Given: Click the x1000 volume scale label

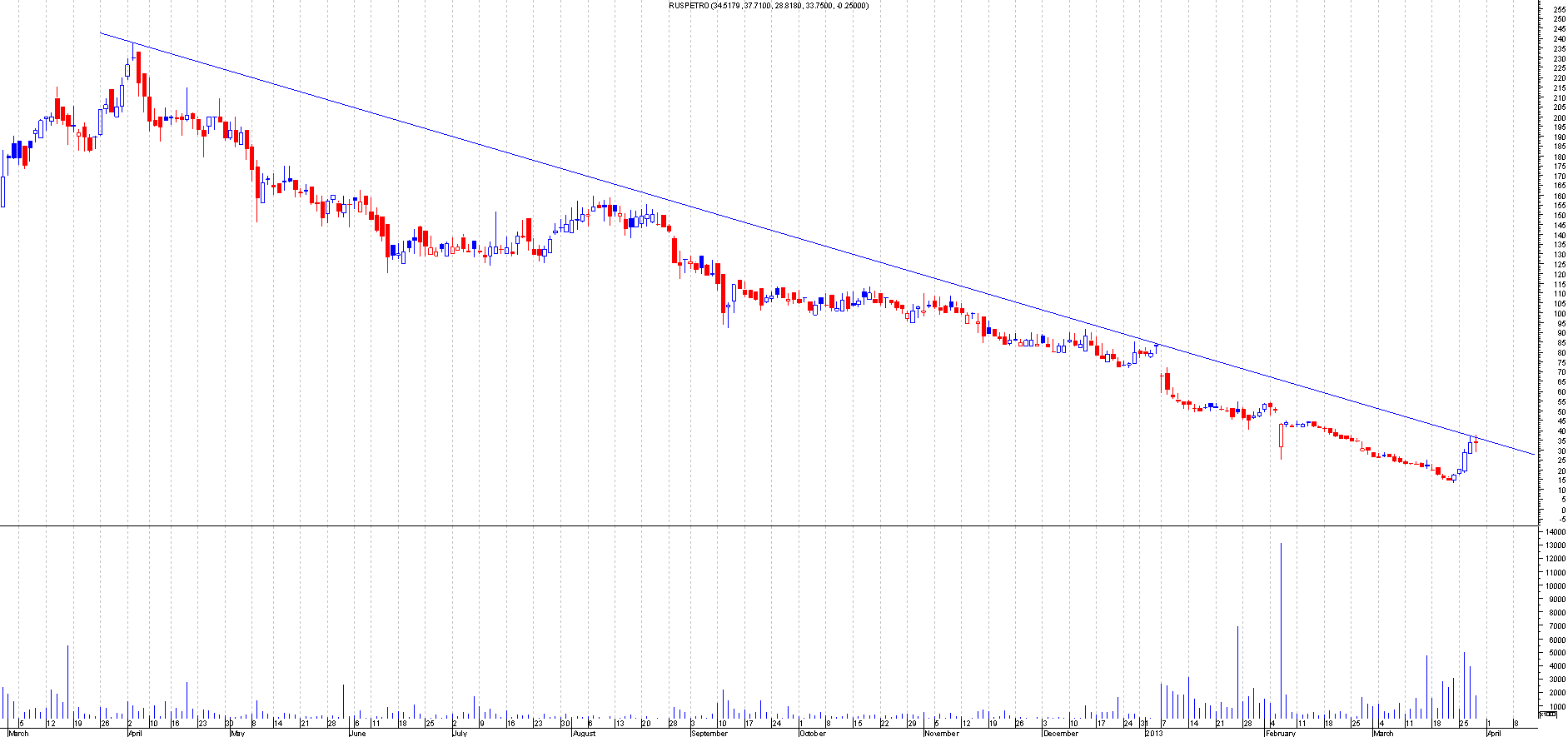Looking at the screenshot, I should coord(1546,714).
